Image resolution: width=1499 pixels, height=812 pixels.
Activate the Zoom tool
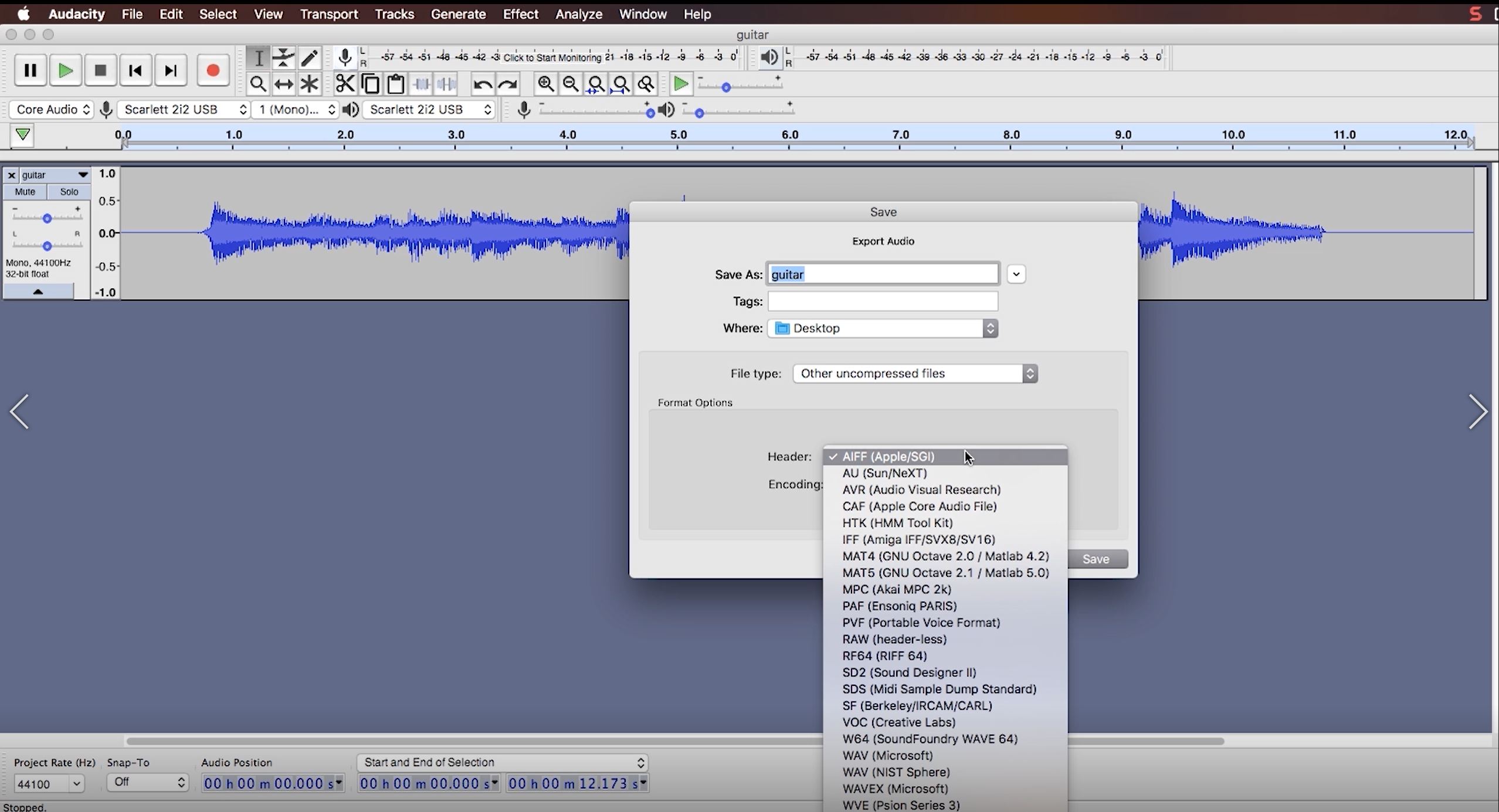tap(259, 84)
